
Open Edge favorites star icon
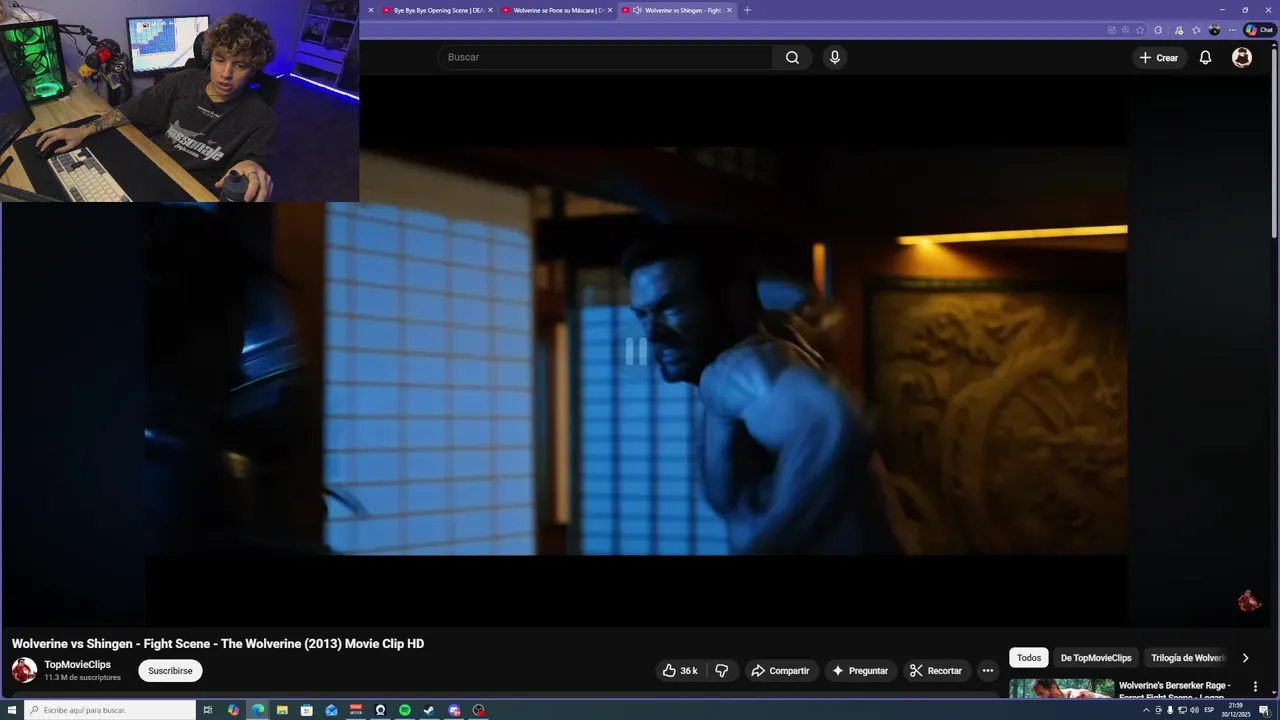click(x=1196, y=30)
